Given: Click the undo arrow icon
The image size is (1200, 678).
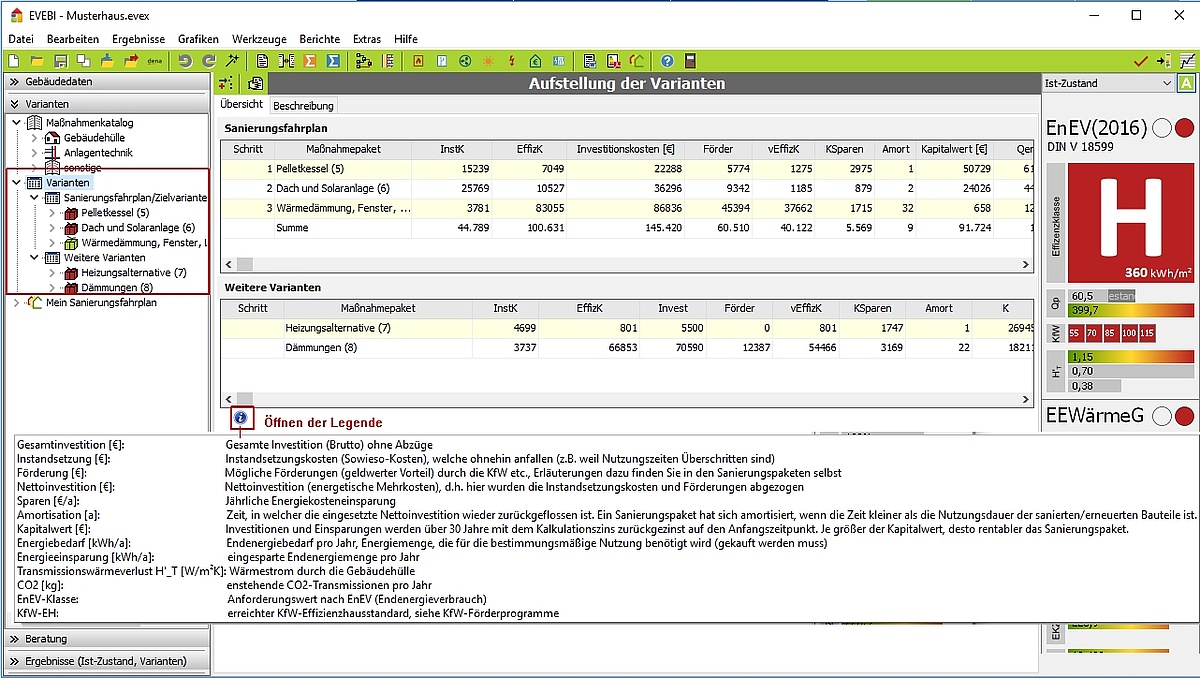Looking at the screenshot, I should coord(185,61).
